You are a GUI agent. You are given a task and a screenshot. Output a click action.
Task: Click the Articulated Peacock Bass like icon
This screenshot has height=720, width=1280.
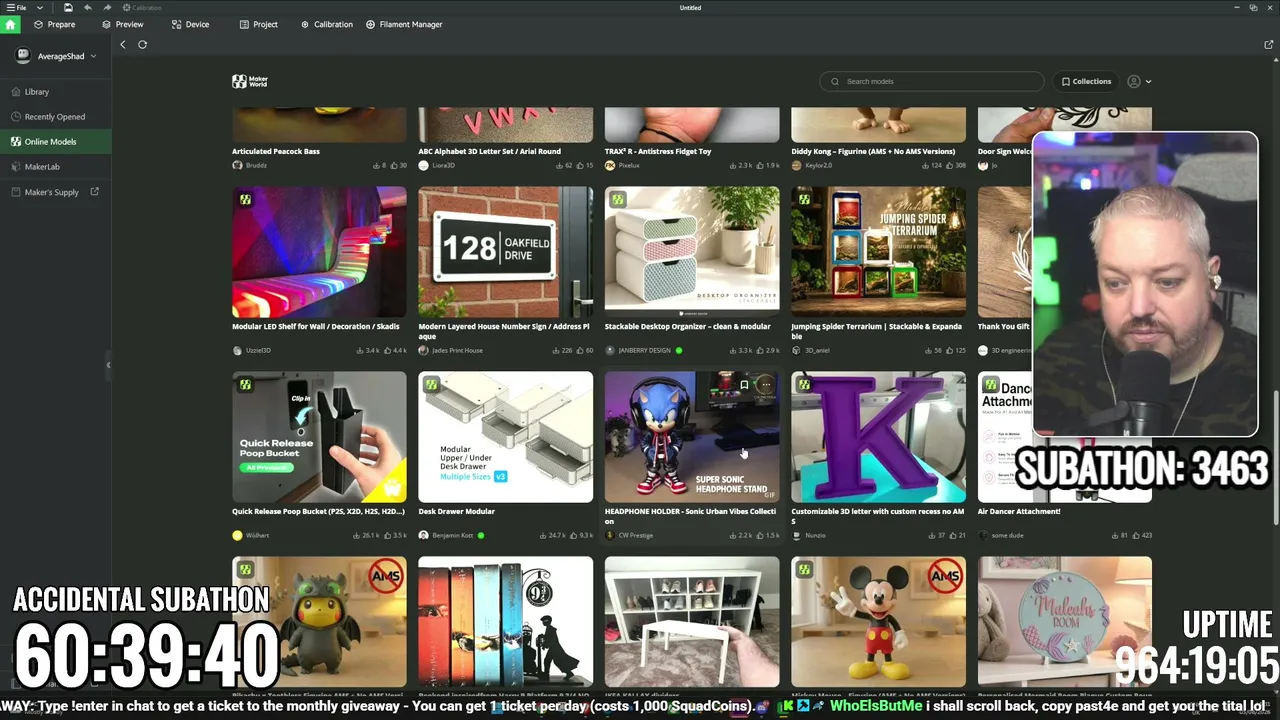(395, 165)
